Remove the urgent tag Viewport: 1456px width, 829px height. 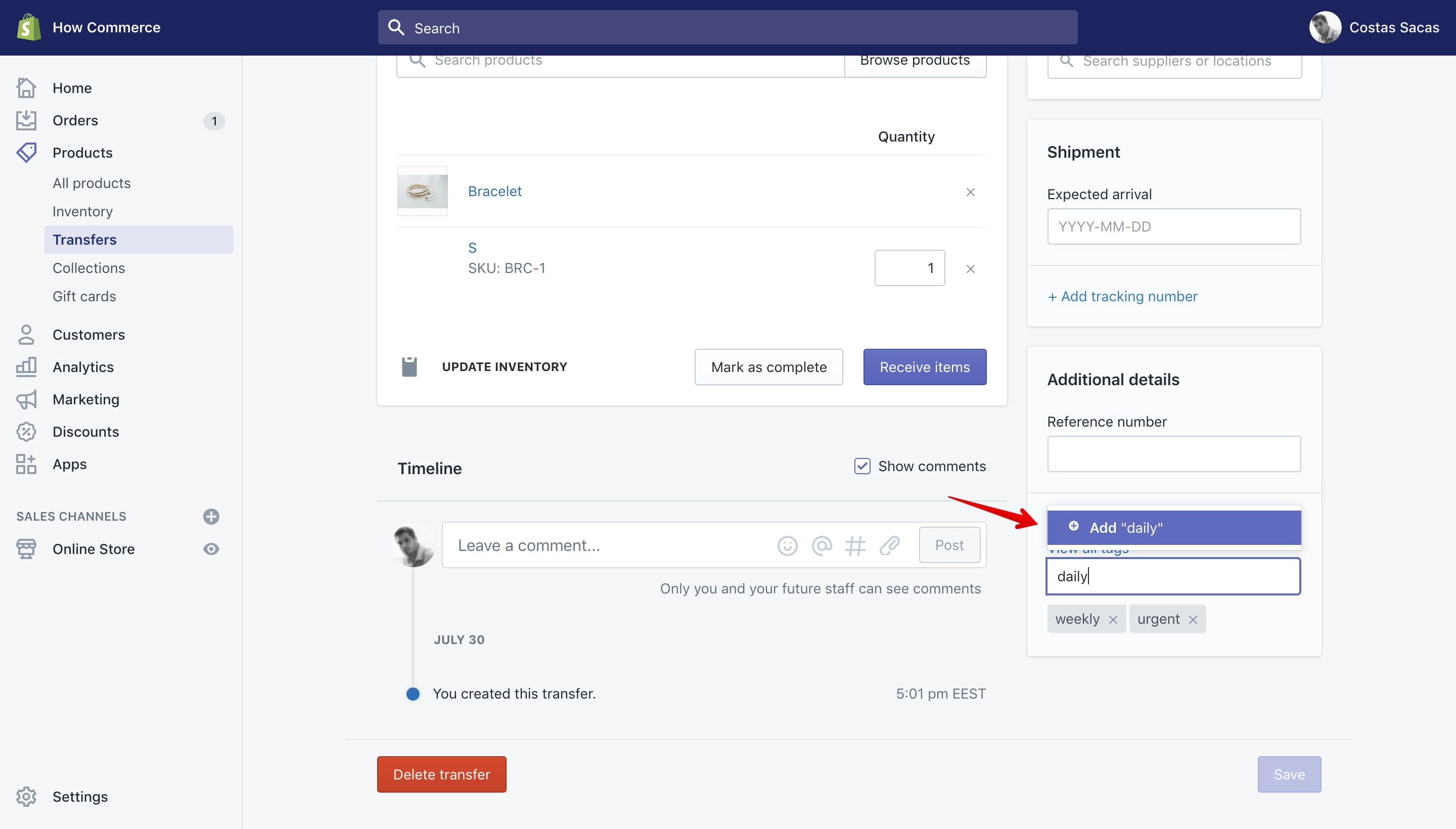point(1193,619)
